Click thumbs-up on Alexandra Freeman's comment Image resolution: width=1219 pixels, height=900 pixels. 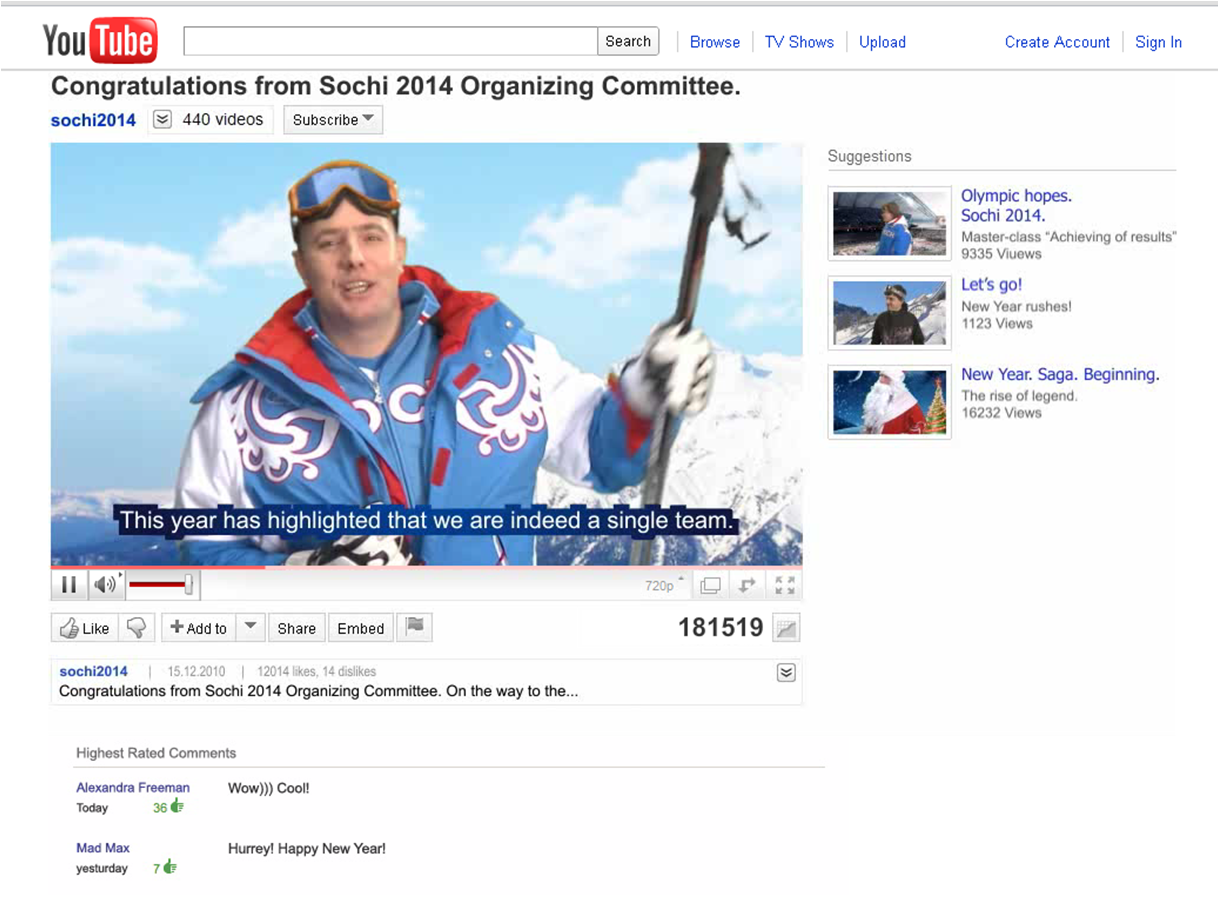click(x=177, y=806)
